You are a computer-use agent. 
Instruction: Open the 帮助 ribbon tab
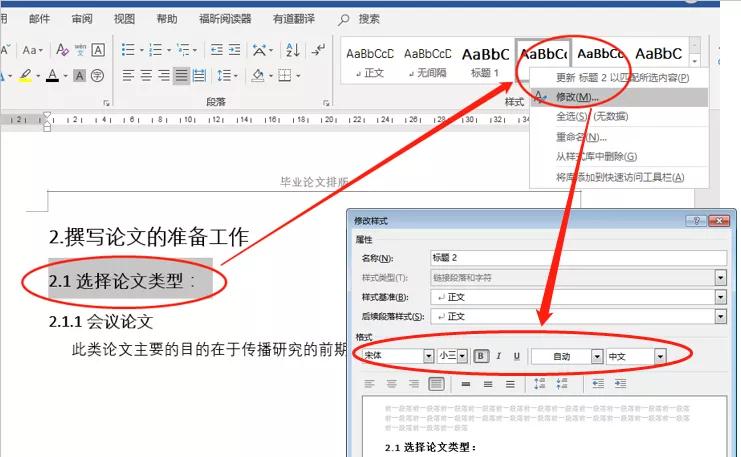coord(167,19)
